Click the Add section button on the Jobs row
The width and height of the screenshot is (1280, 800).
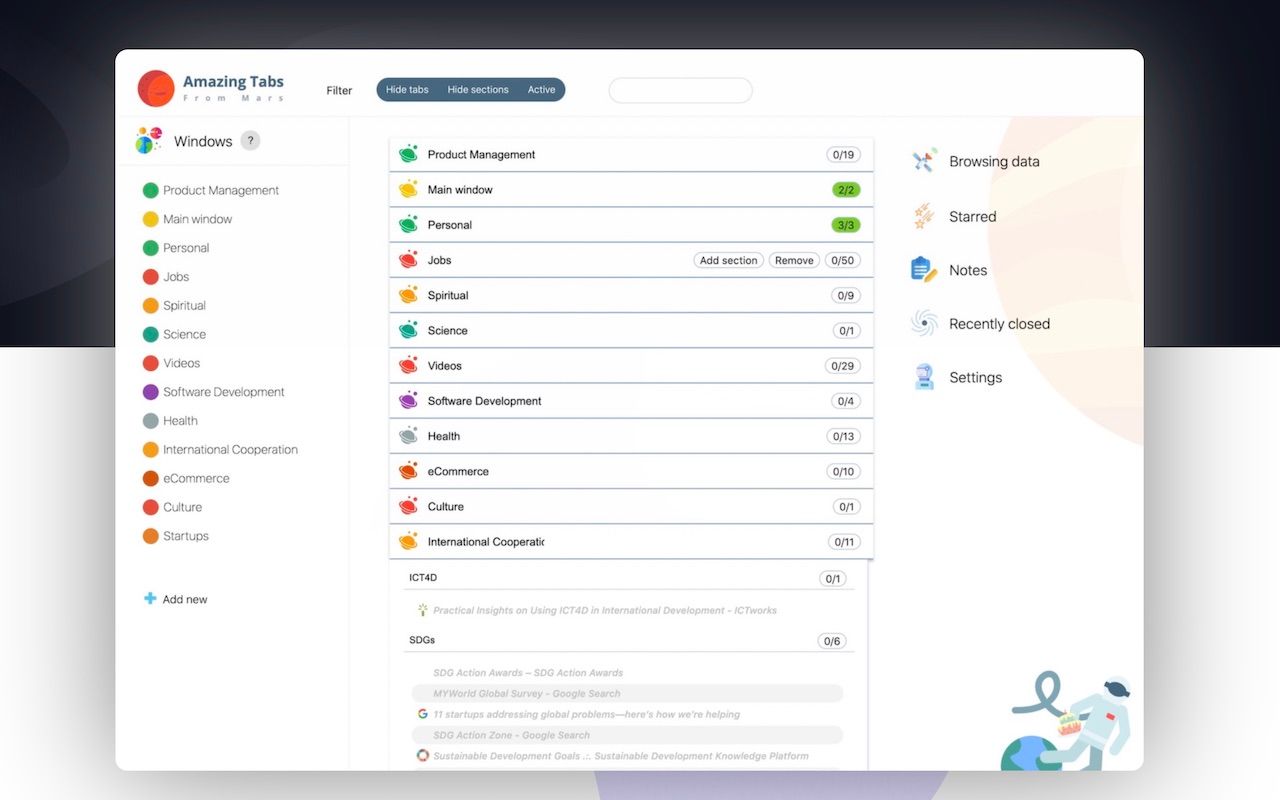point(728,260)
